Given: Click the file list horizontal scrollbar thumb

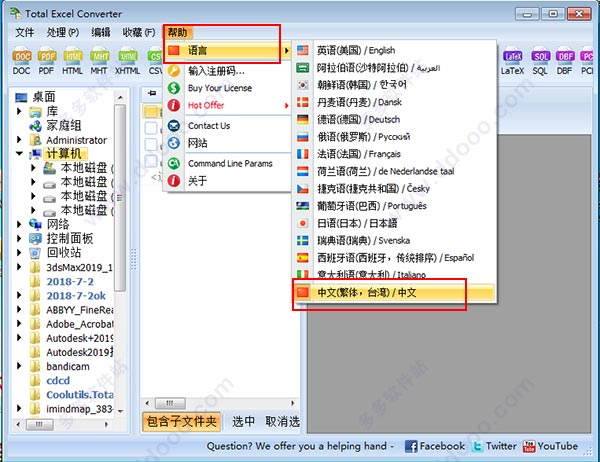Looking at the screenshot, I should tap(170, 403).
